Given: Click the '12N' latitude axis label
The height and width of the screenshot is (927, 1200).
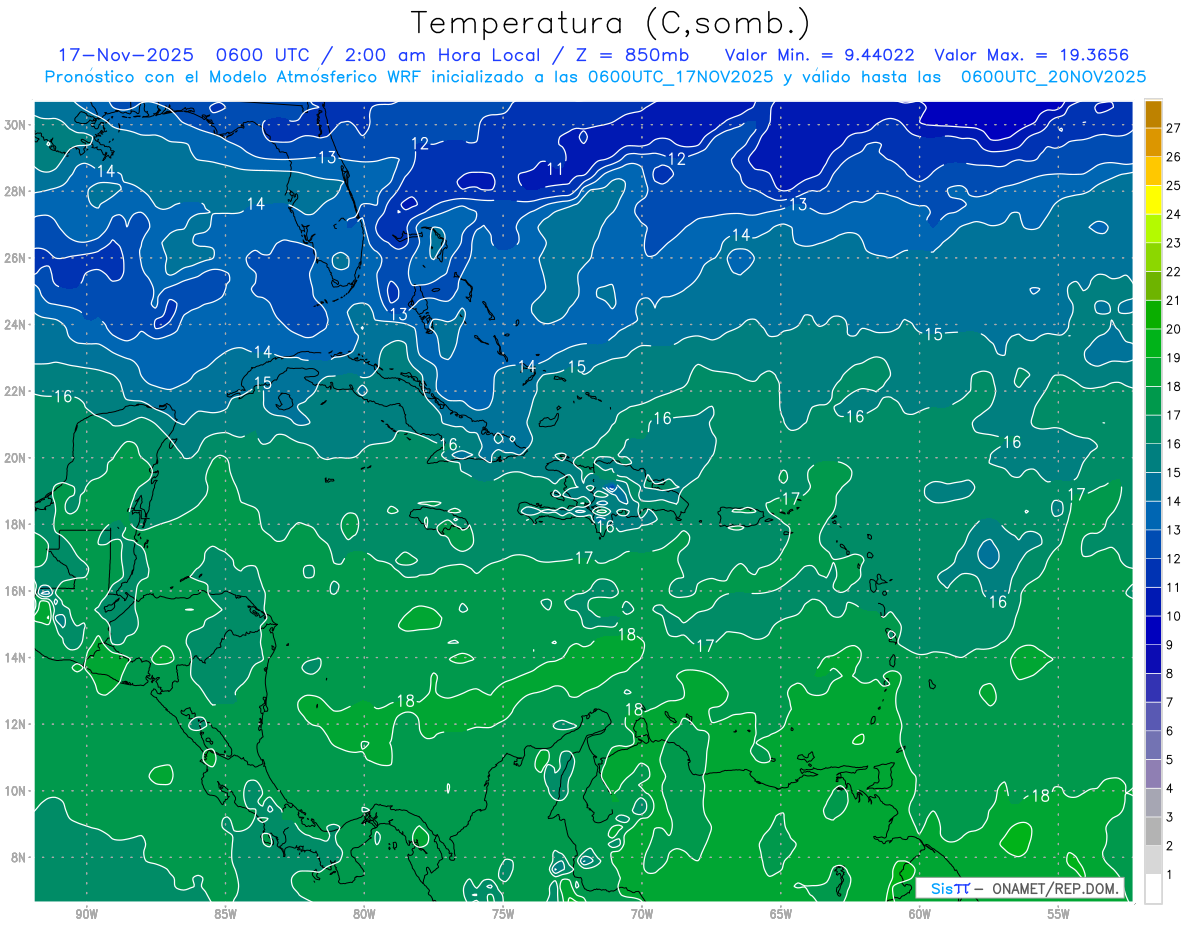Looking at the screenshot, I should coord(16,724).
